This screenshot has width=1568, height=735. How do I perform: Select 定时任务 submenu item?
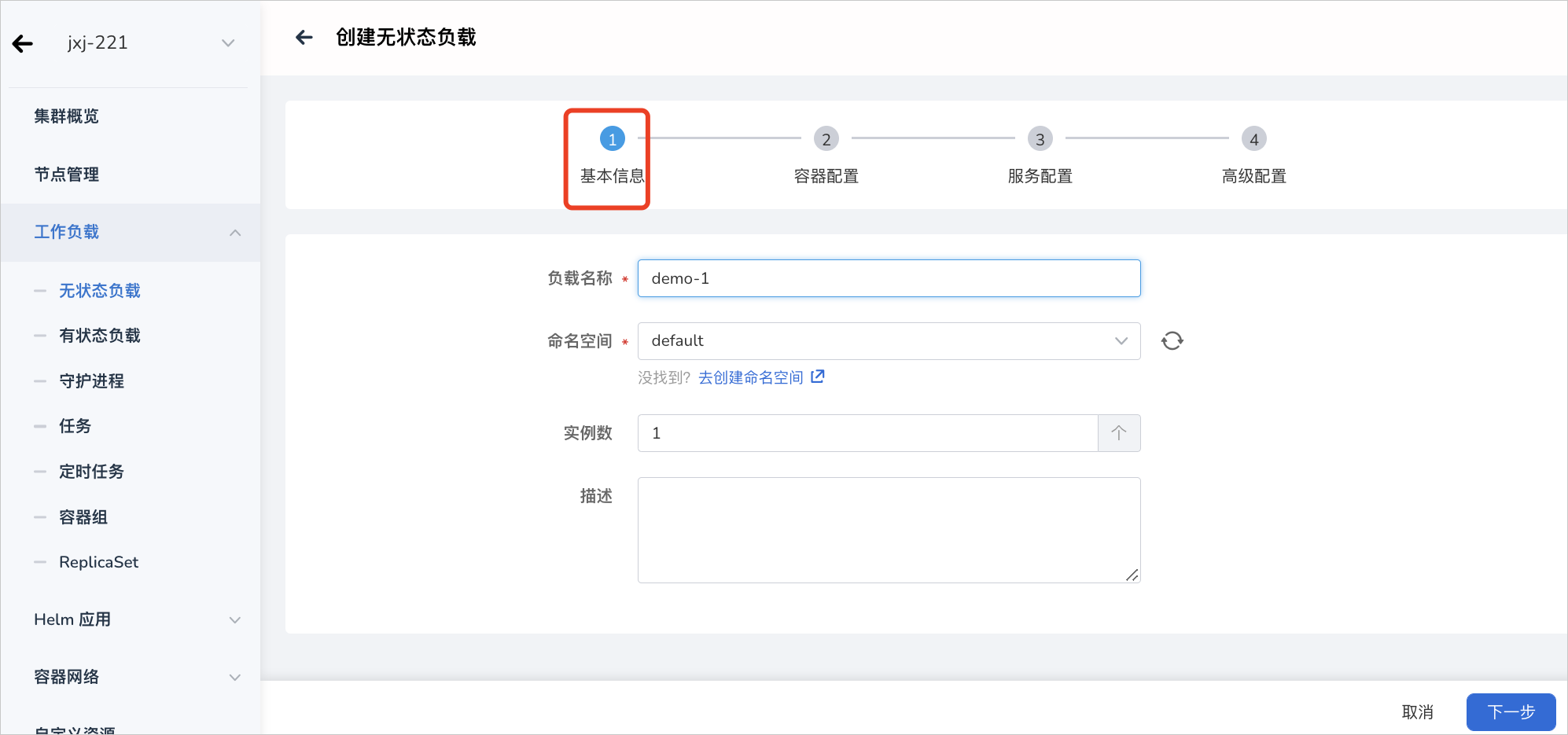tap(92, 472)
